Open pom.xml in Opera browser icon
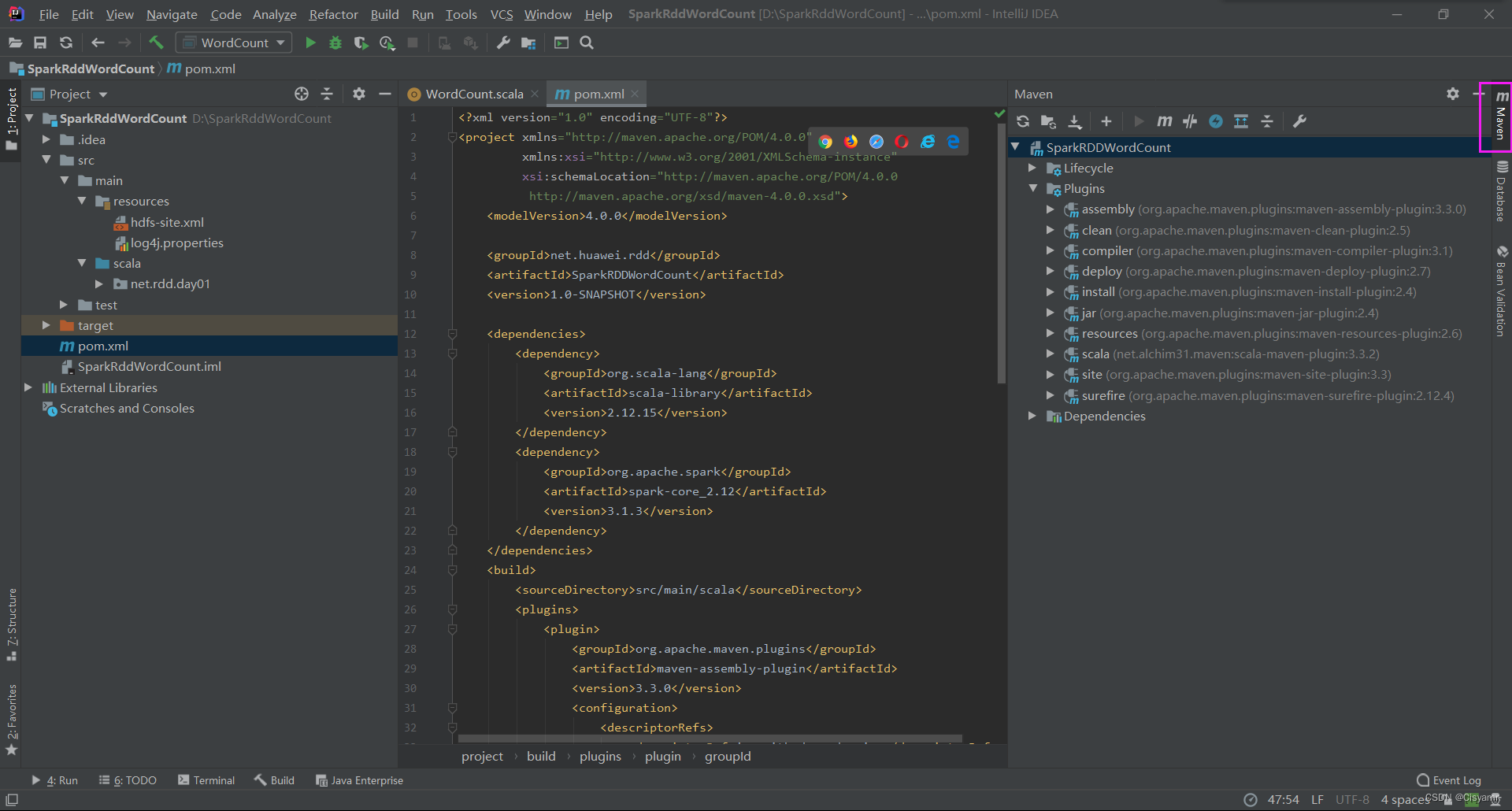1512x811 pixels. [x=902, y=142]
